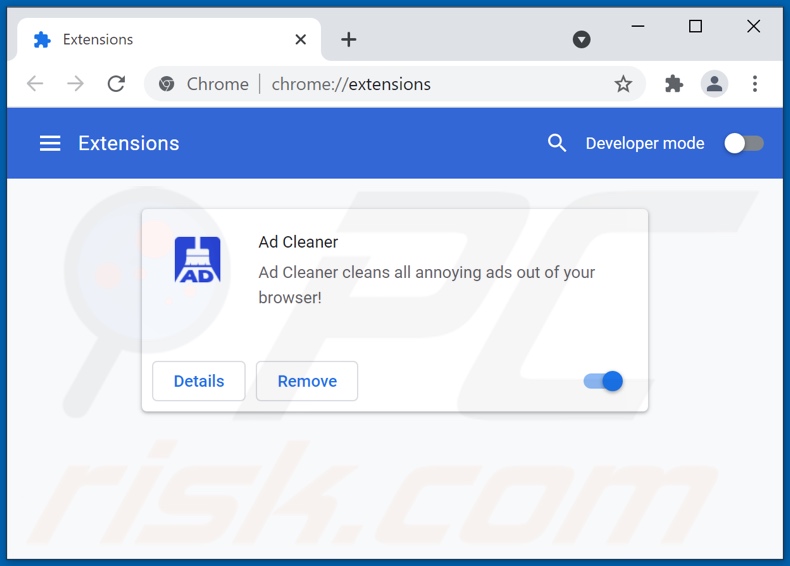Screen dimensions: 790x566
Task: Click the Ad Cleaner broom icon
Action: pyautogui.click(x=198, y=260)
